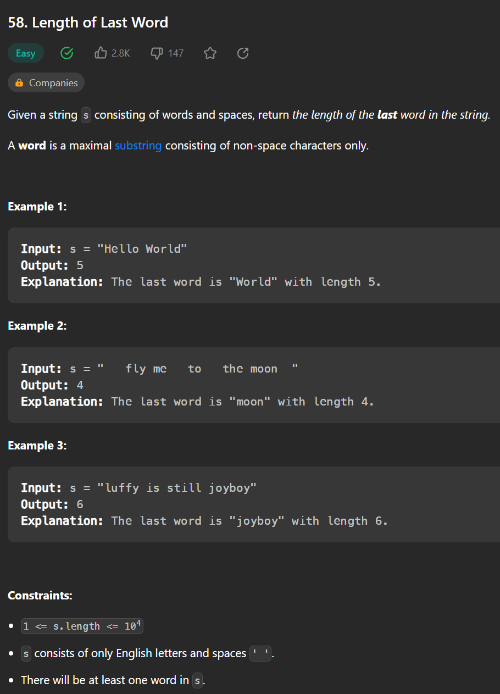Click the Easy difficulty badge
This screenshot has height=694, width=500.
(x=26, y=54)
